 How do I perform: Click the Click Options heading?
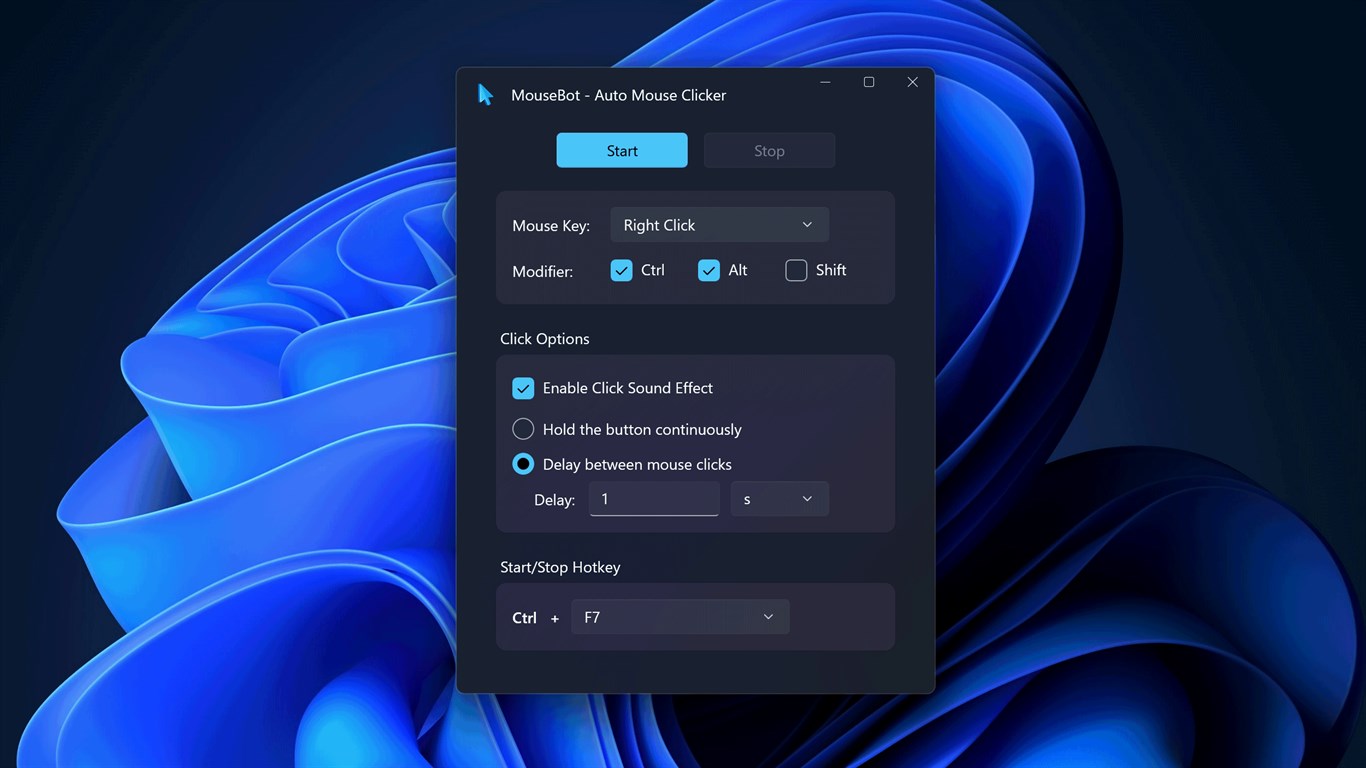[x=545, y=339]
